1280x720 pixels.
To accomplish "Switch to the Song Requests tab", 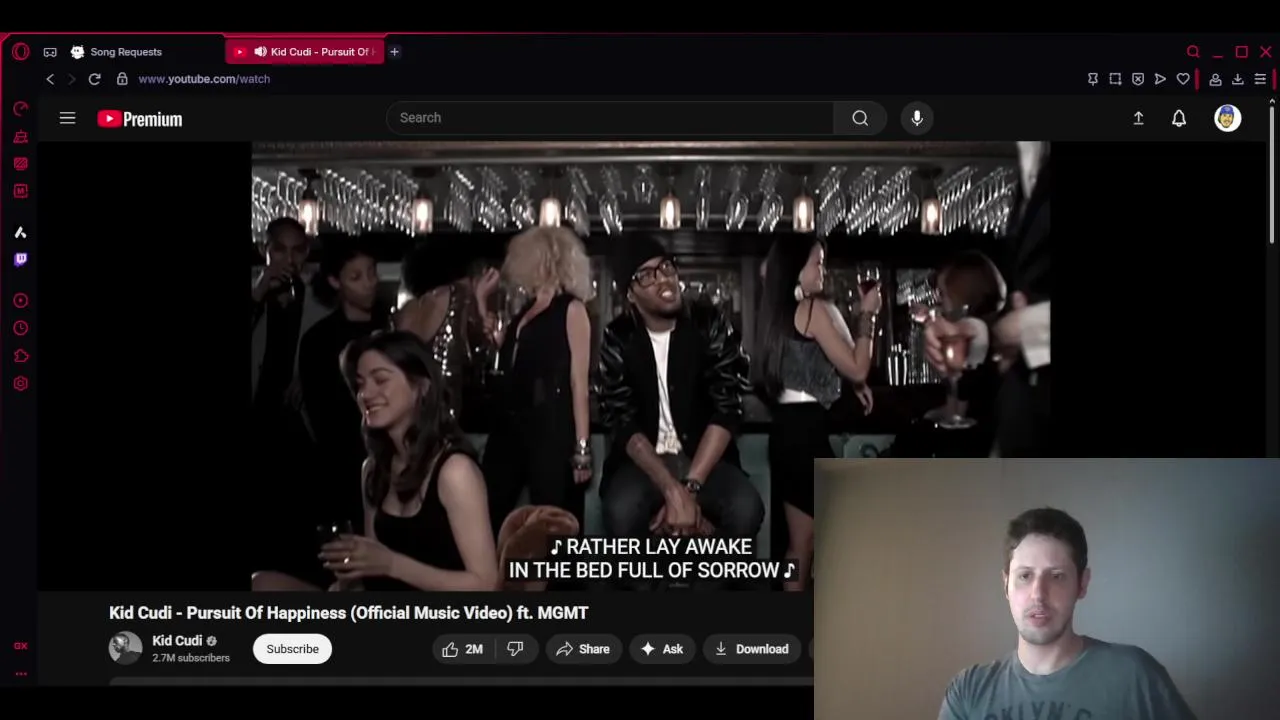I will (125, 52).
